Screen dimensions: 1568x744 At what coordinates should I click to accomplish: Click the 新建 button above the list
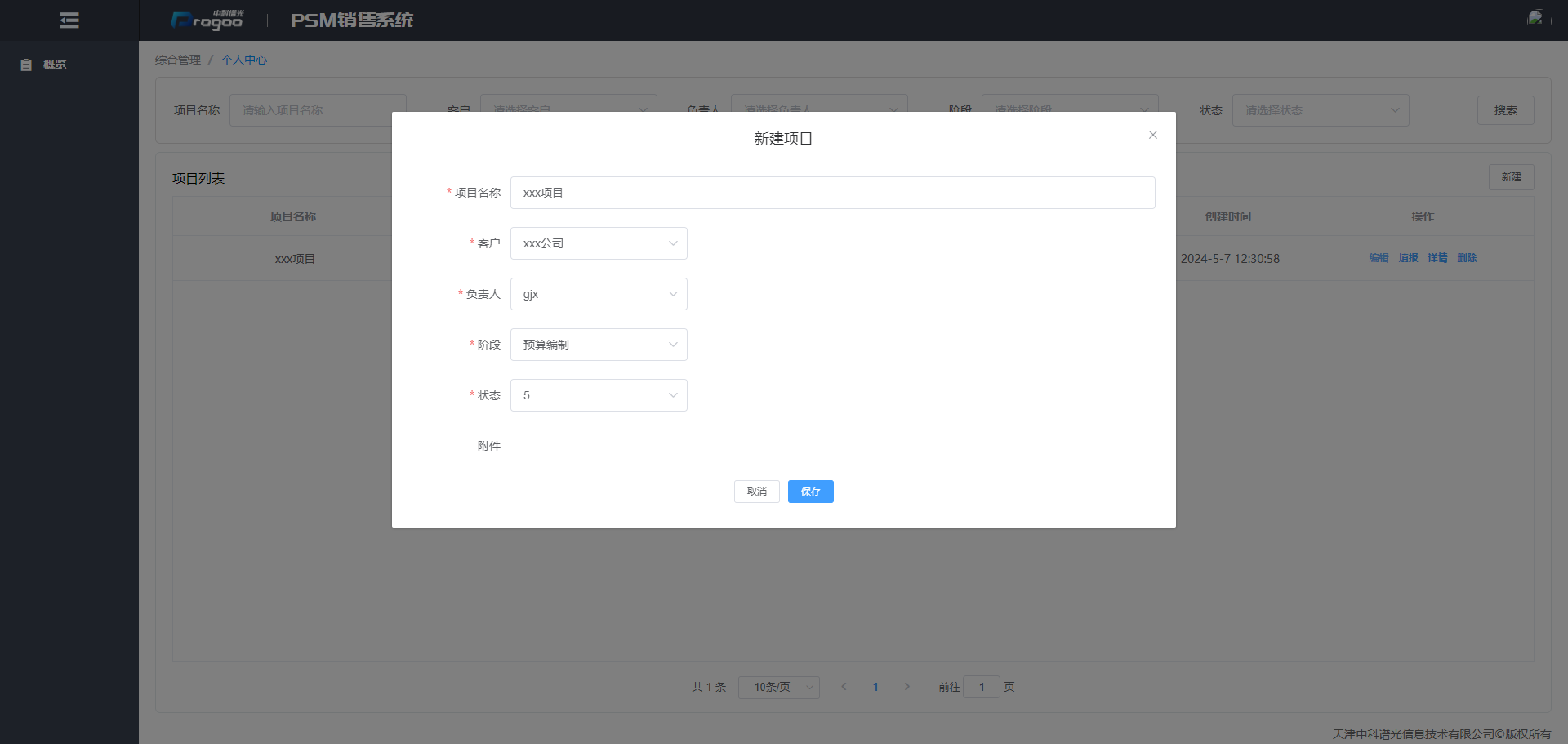tap(1510, 177)
